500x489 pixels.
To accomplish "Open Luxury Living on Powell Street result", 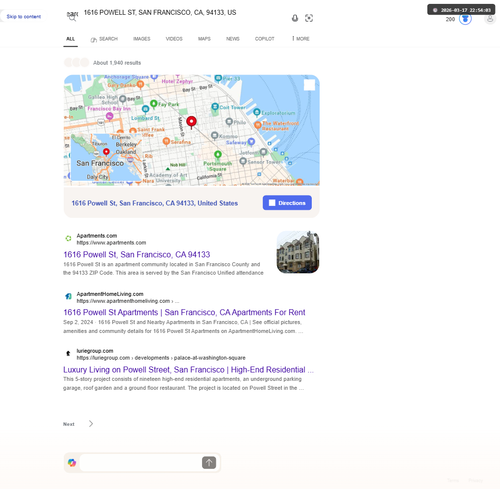I will [188, 370].
